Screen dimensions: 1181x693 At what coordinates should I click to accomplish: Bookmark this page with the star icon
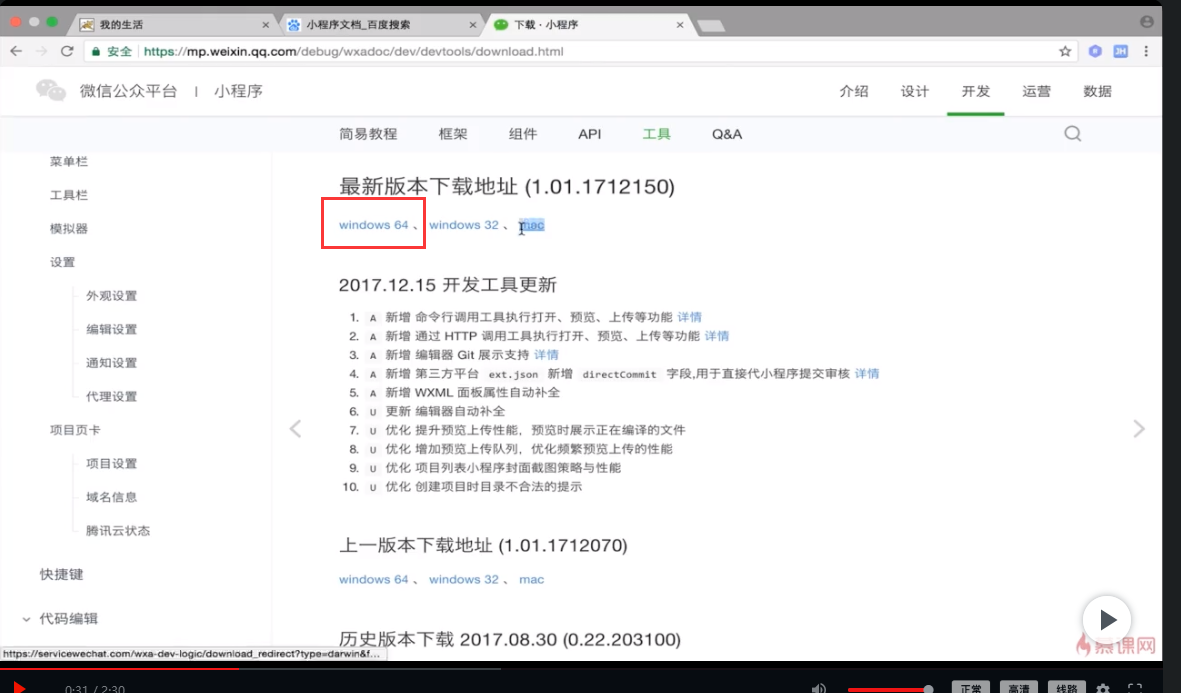pyautogui.click(x=1064, y=51)
